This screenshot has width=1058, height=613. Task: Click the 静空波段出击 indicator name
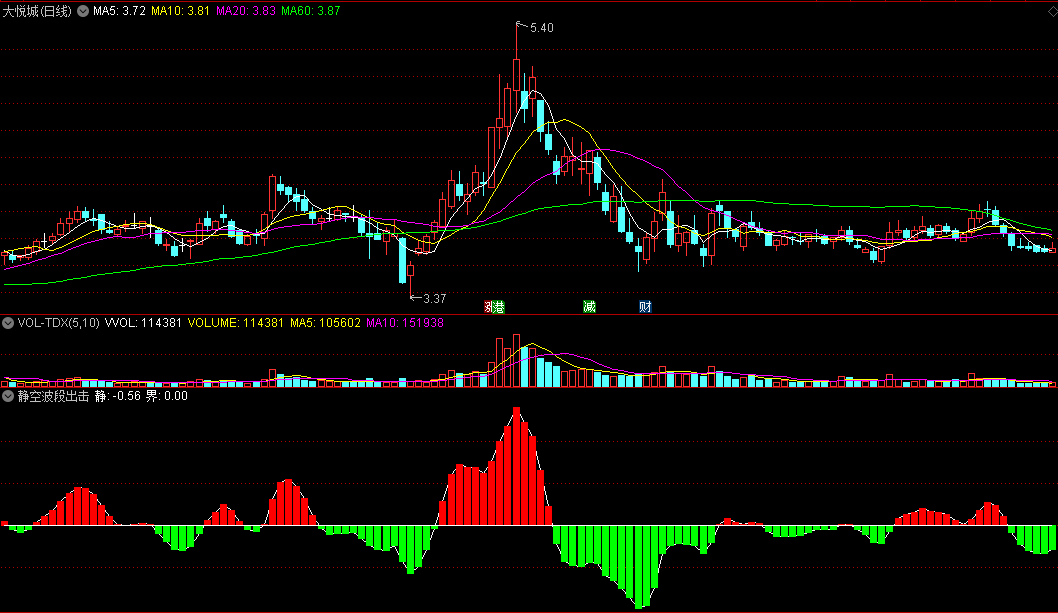(53, 396)
